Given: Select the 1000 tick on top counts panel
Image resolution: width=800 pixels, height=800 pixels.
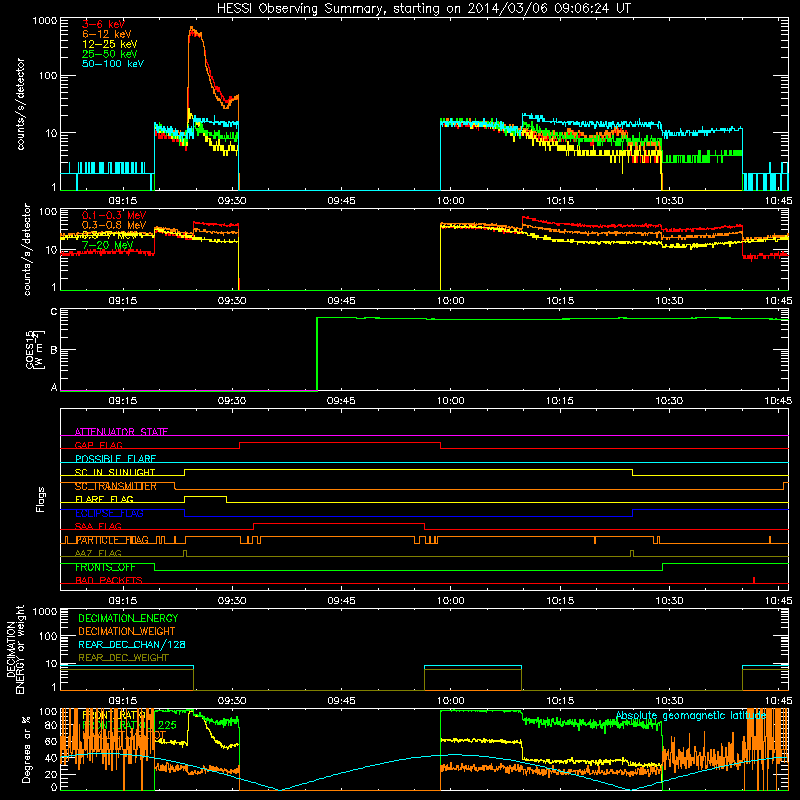Looking at the screenshot, I should 45,21.
